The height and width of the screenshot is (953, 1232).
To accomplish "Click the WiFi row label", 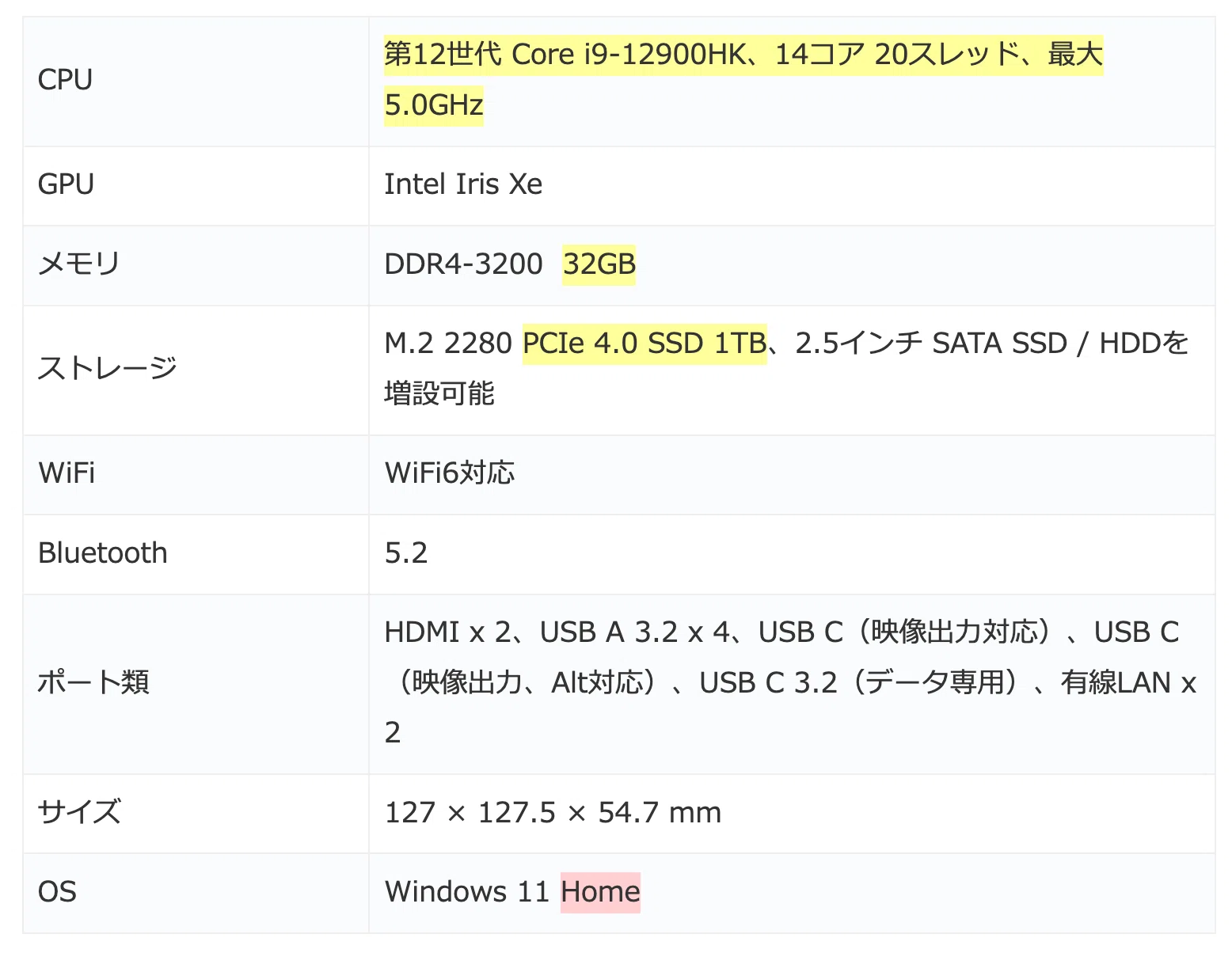I will (x=67, y=473).
